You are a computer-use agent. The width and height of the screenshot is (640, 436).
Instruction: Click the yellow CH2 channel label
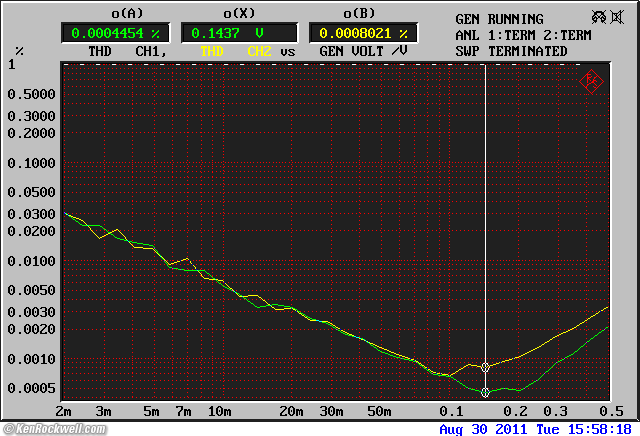point(258,50)
